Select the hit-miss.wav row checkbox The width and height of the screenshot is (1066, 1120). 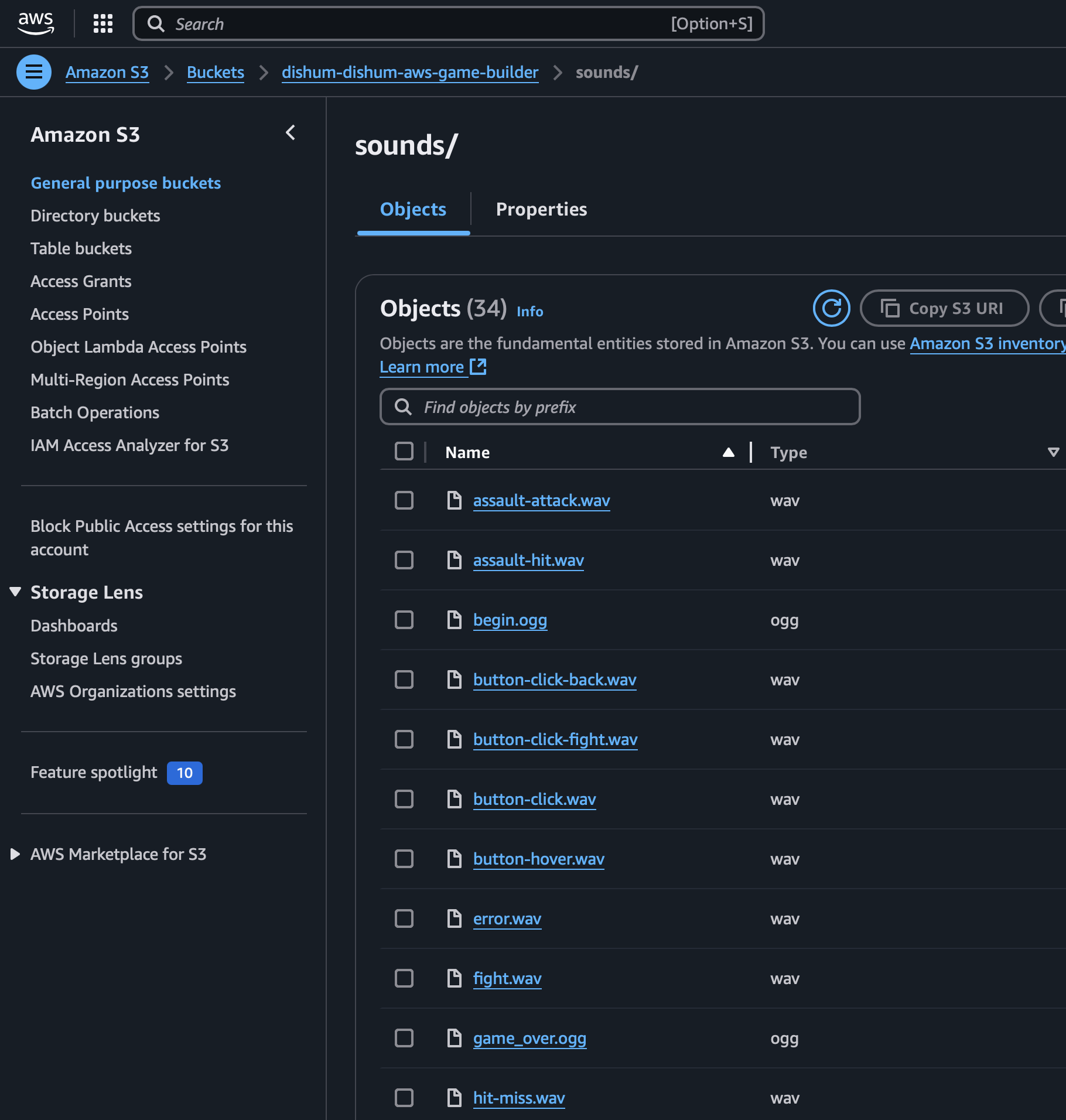(404, 1098)
